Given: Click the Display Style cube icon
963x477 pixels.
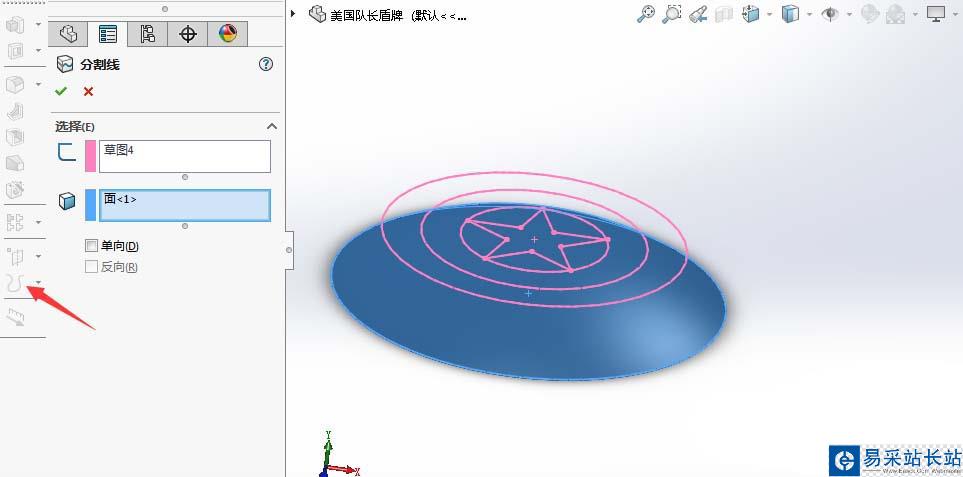Looking at the screenshot, I should (x=790, y=14).
